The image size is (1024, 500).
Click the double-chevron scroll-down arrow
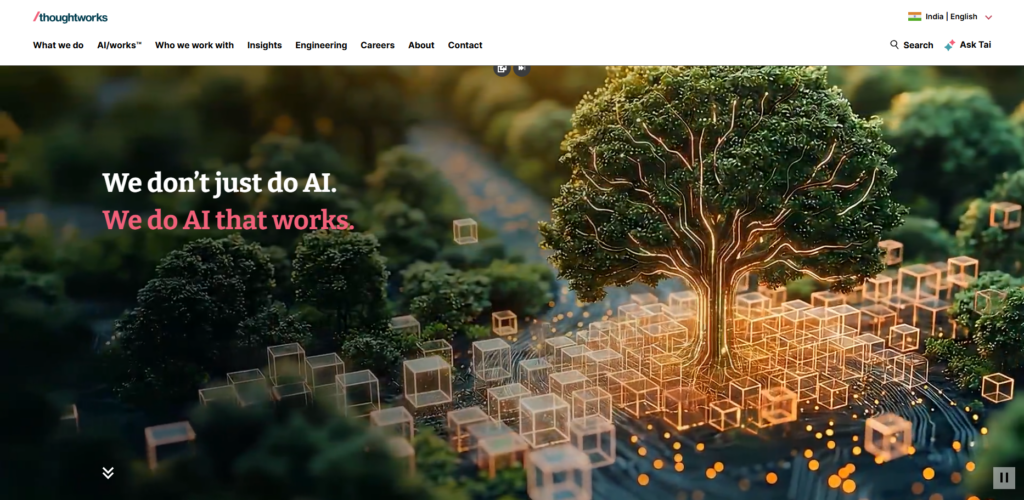108,473
